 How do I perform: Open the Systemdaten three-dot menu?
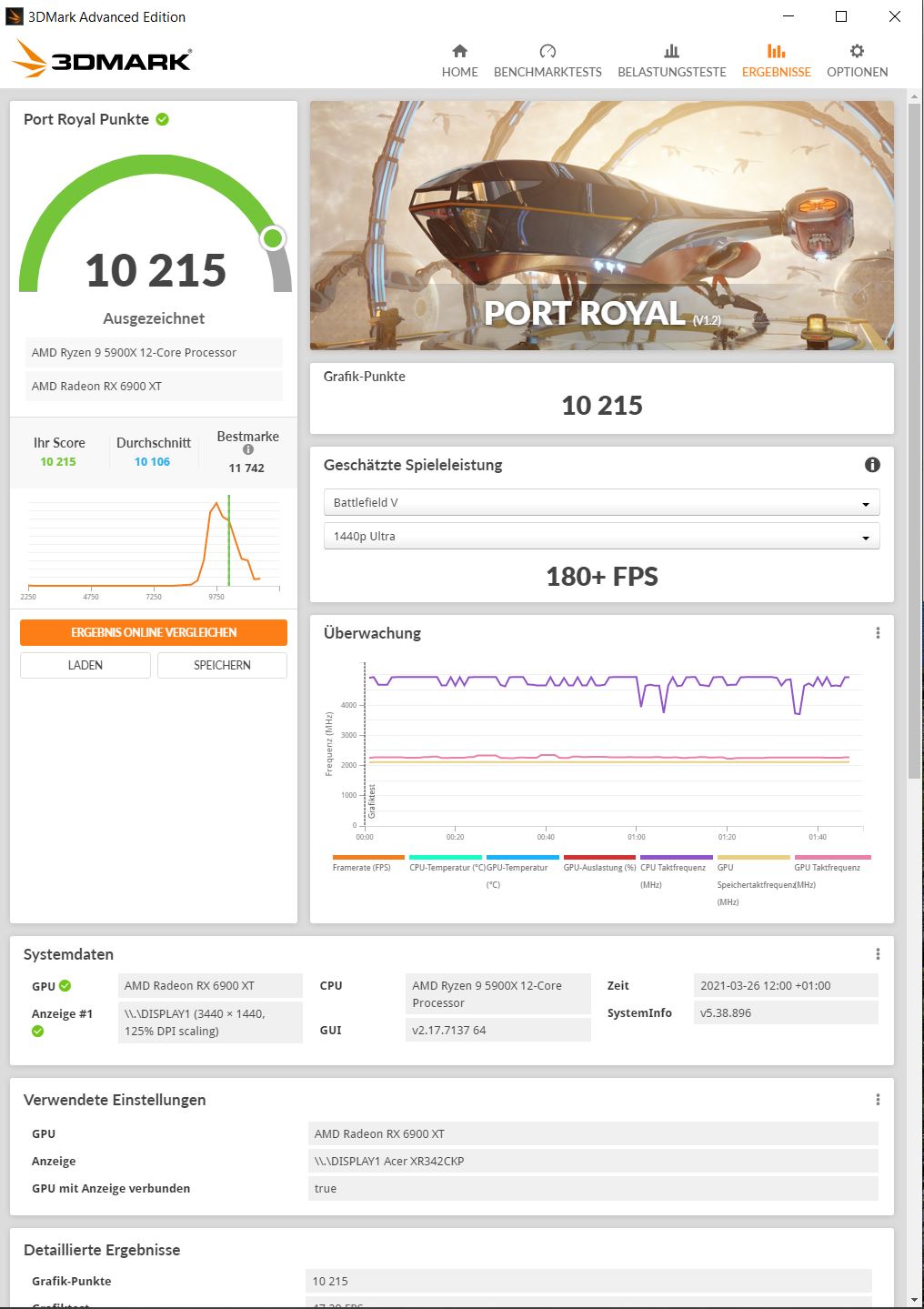click(878, 954)
